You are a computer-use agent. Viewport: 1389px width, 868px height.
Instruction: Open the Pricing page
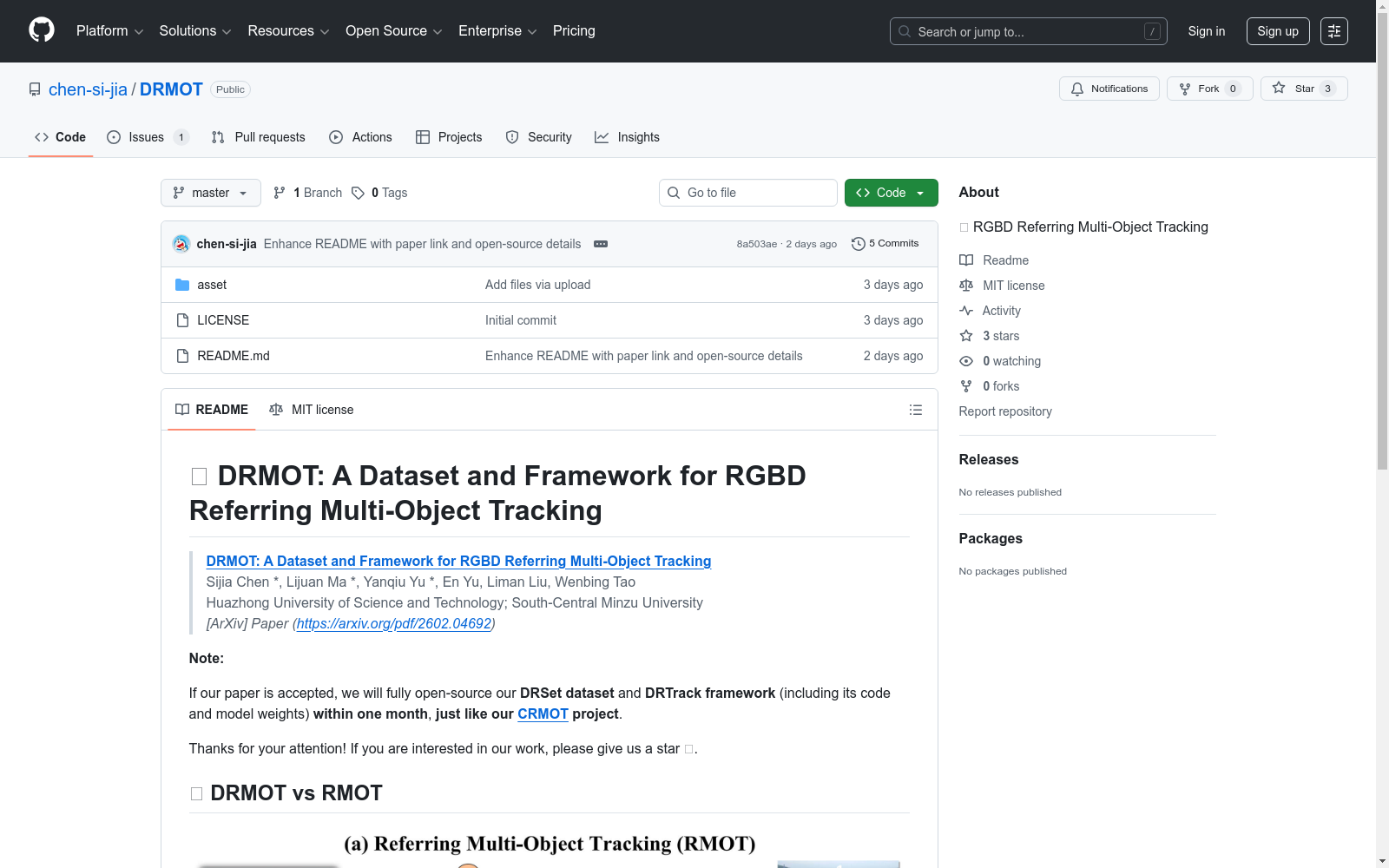574,31
